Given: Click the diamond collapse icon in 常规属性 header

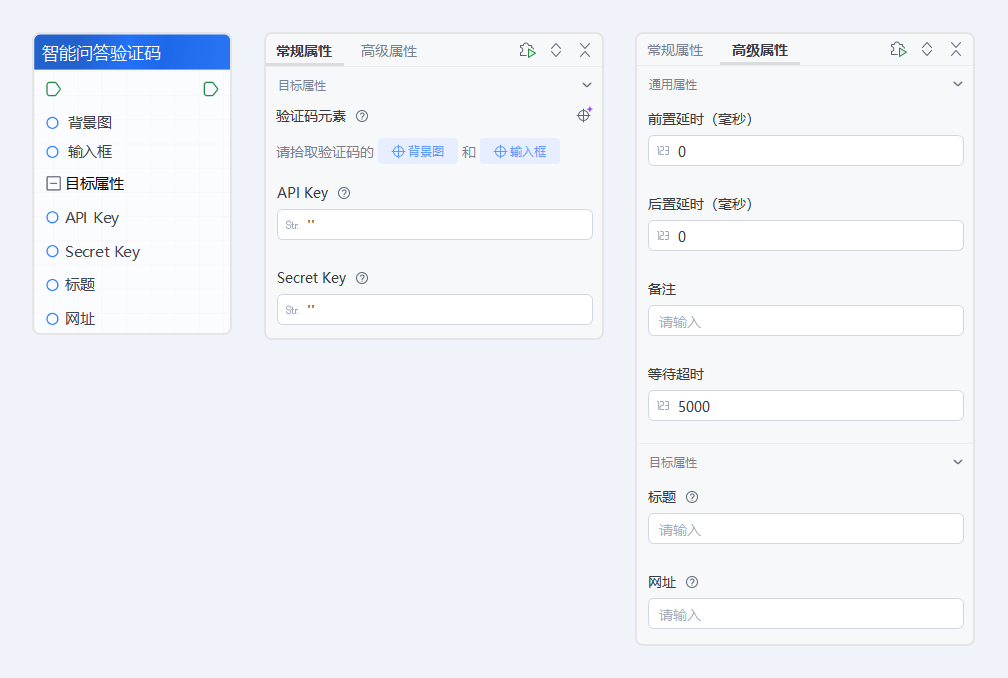Looking at the screenshot, I should tap(556, 49).
